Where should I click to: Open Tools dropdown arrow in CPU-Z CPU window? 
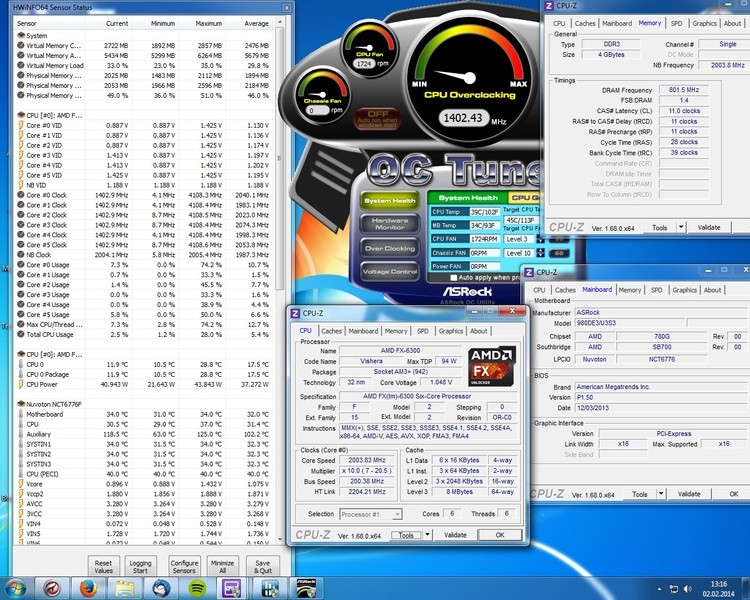coord(428,535)
